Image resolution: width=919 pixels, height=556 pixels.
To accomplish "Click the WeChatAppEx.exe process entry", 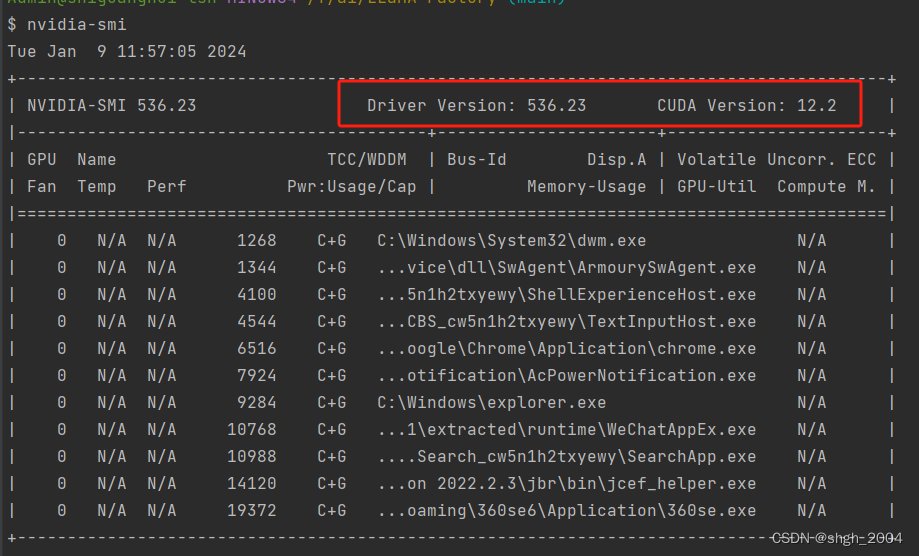I will [x=567, y=429].
